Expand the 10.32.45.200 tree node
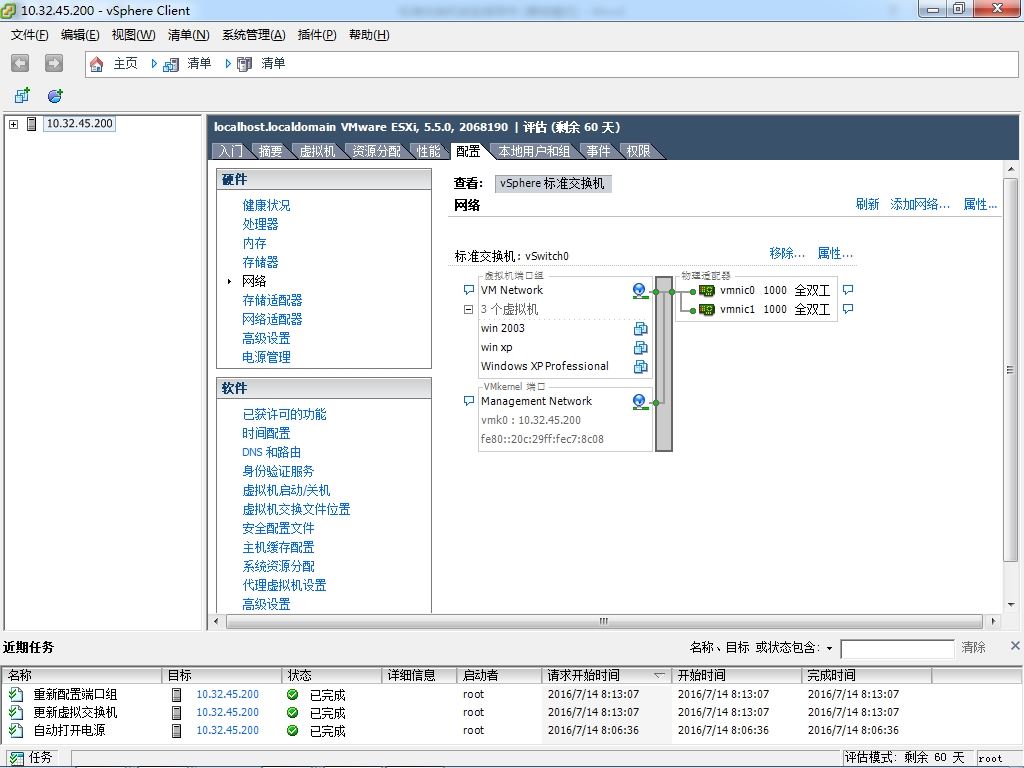The height and width of the screenshot is (768, 1024). 13,124
